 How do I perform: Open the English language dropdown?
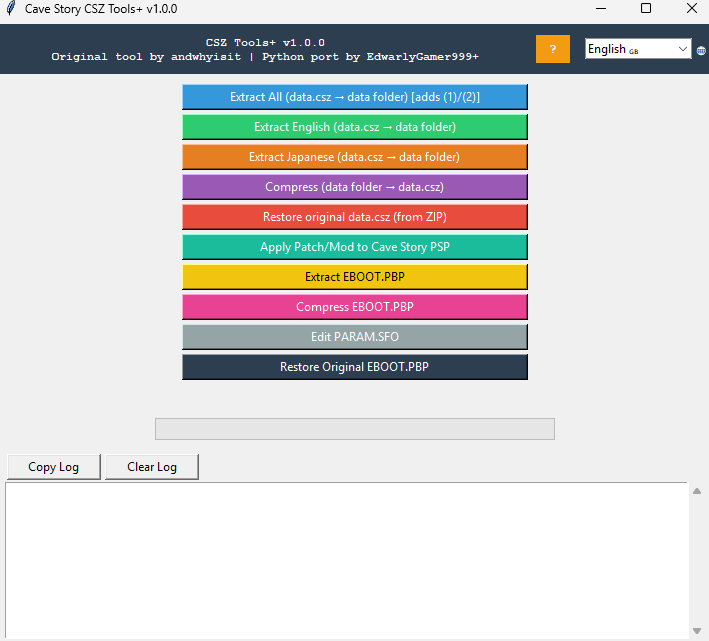pyautogui.click(x=638, y=48)
